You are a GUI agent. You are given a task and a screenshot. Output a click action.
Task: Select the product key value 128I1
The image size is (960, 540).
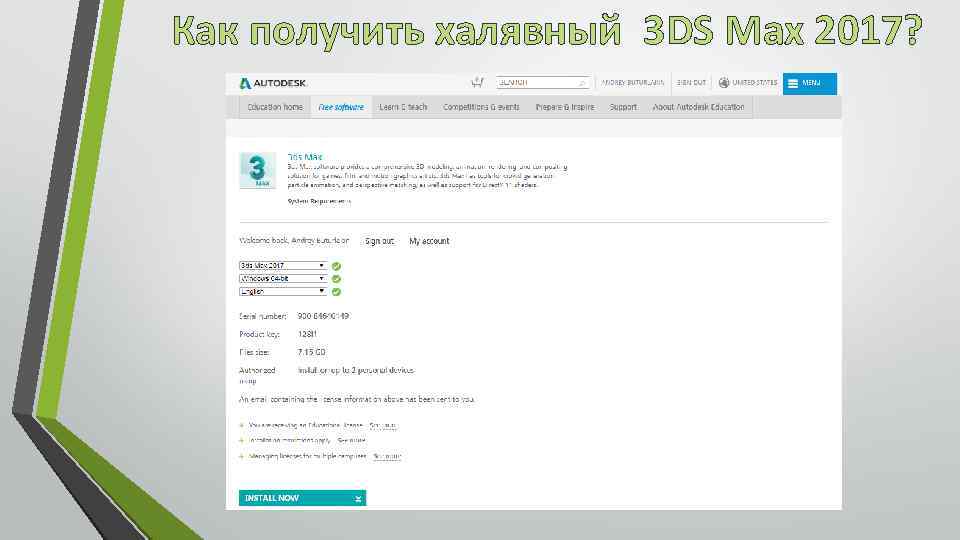pos(307,334)
